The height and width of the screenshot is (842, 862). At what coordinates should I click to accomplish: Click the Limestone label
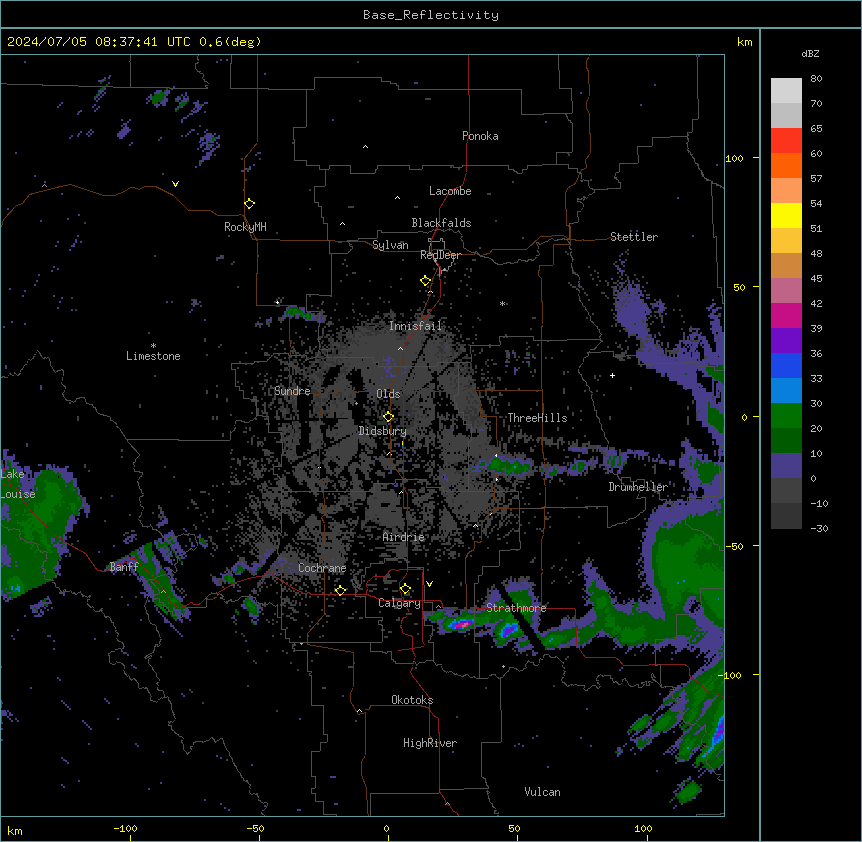153,356
